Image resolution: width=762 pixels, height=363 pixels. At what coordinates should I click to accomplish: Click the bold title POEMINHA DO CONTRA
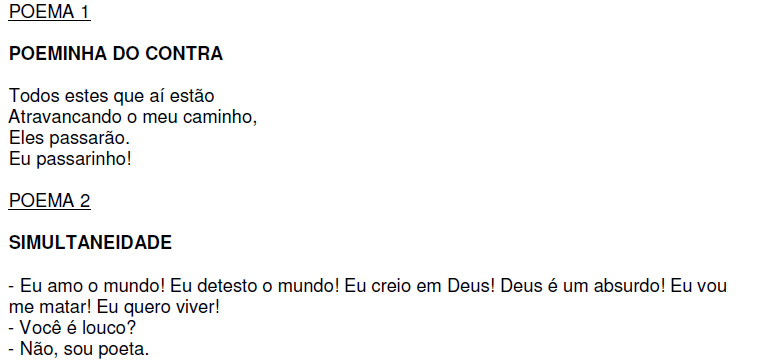point(116,53)
